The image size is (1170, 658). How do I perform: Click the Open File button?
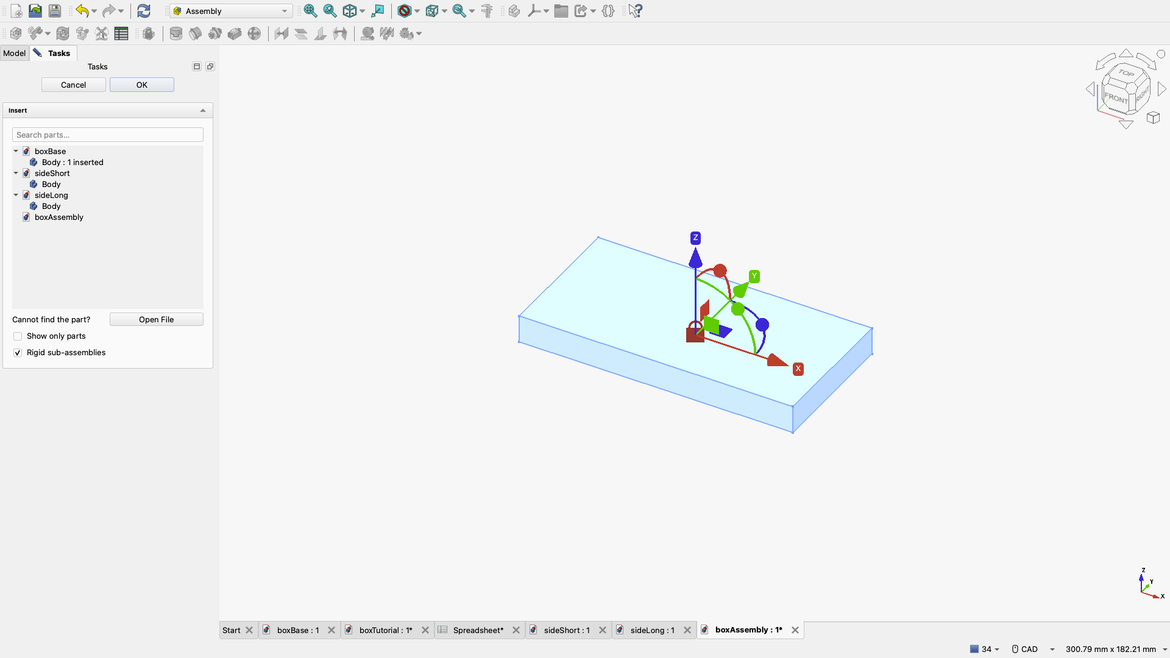[156, 320]
